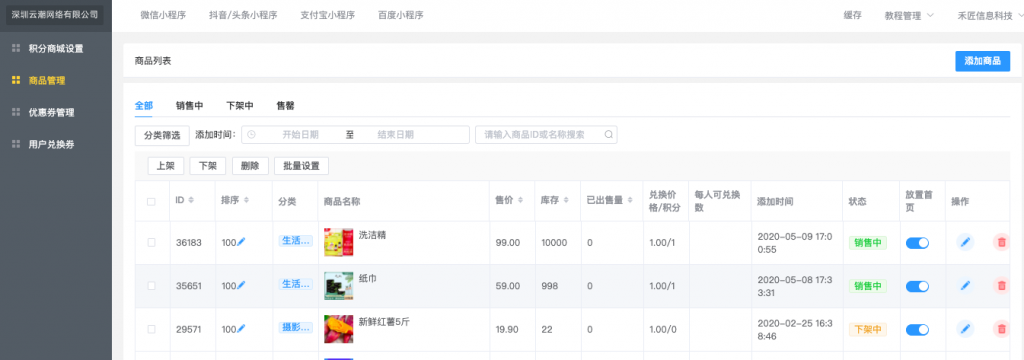This screenshot has height=360, width=1024.
Task: Open the 分类筛选 category filter
Action: tap(162, 135)
